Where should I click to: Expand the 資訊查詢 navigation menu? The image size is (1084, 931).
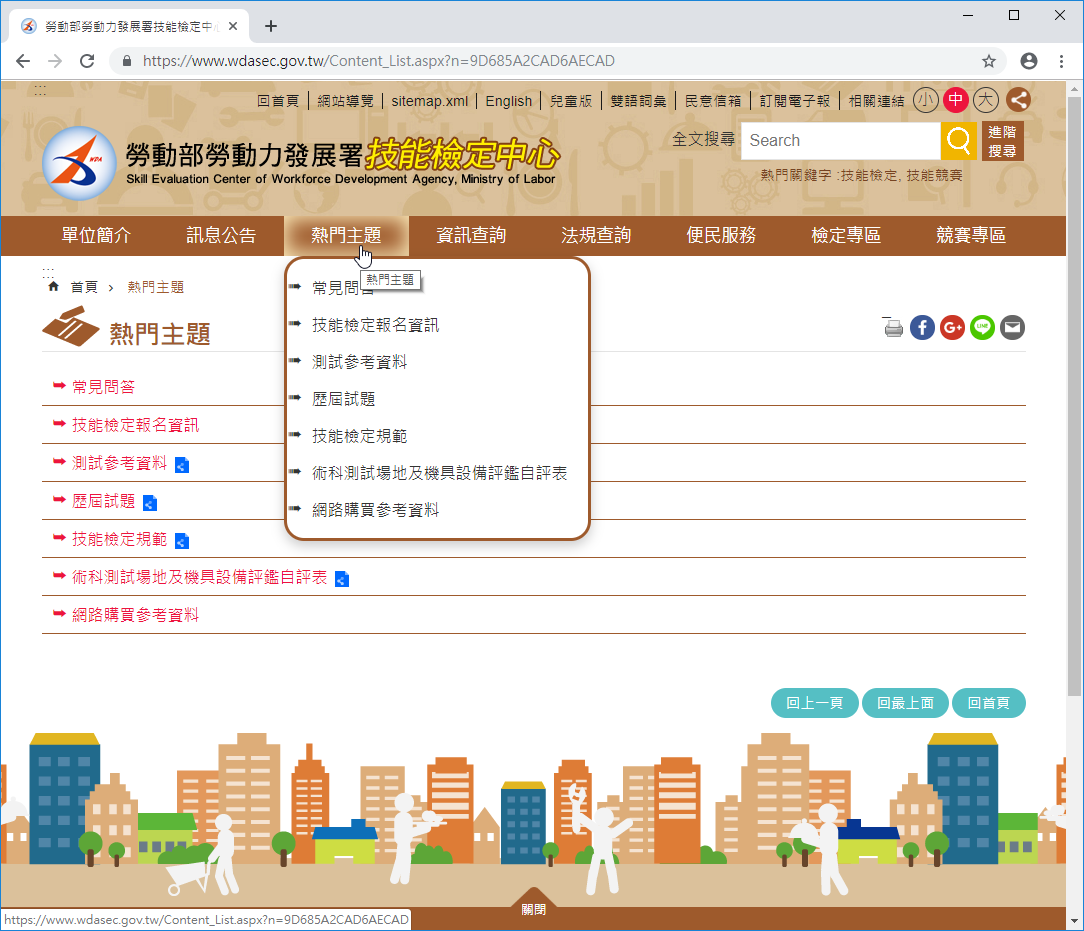[471, 236]
